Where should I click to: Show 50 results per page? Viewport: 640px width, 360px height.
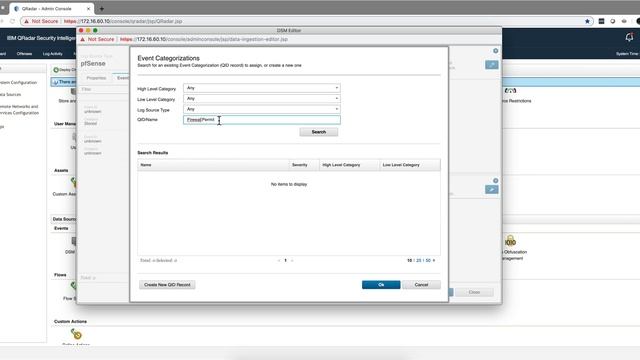(x=428, y=260)
